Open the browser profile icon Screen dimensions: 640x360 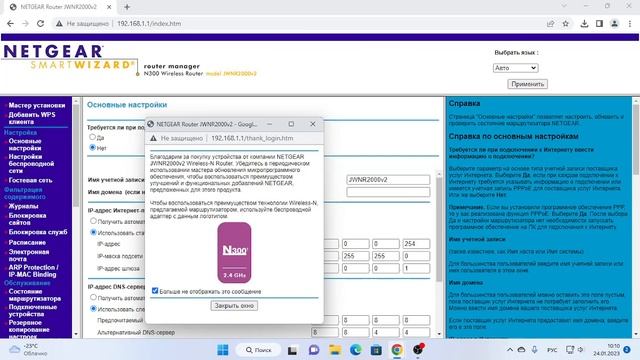click(x=614, y=24)
